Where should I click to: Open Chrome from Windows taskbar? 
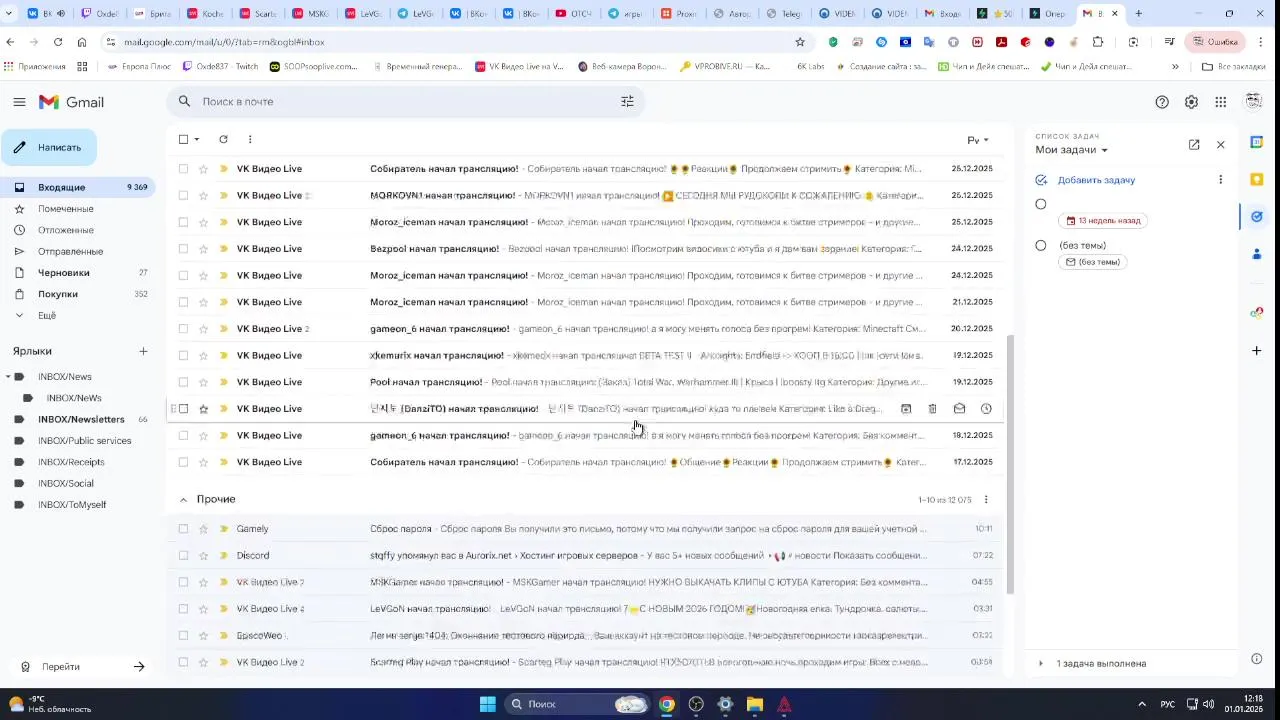click(x=667, y=704)
